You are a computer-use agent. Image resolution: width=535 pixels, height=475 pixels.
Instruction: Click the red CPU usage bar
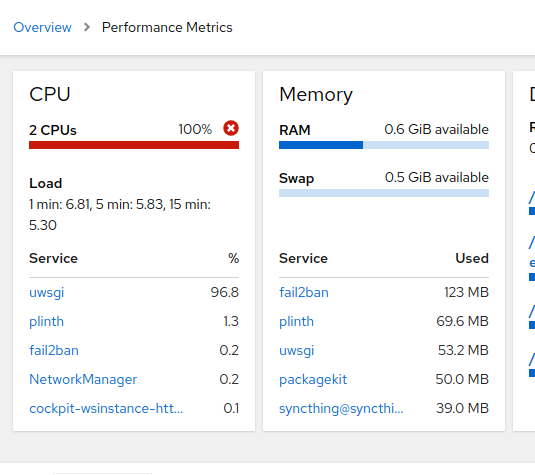tap(134, 145)
